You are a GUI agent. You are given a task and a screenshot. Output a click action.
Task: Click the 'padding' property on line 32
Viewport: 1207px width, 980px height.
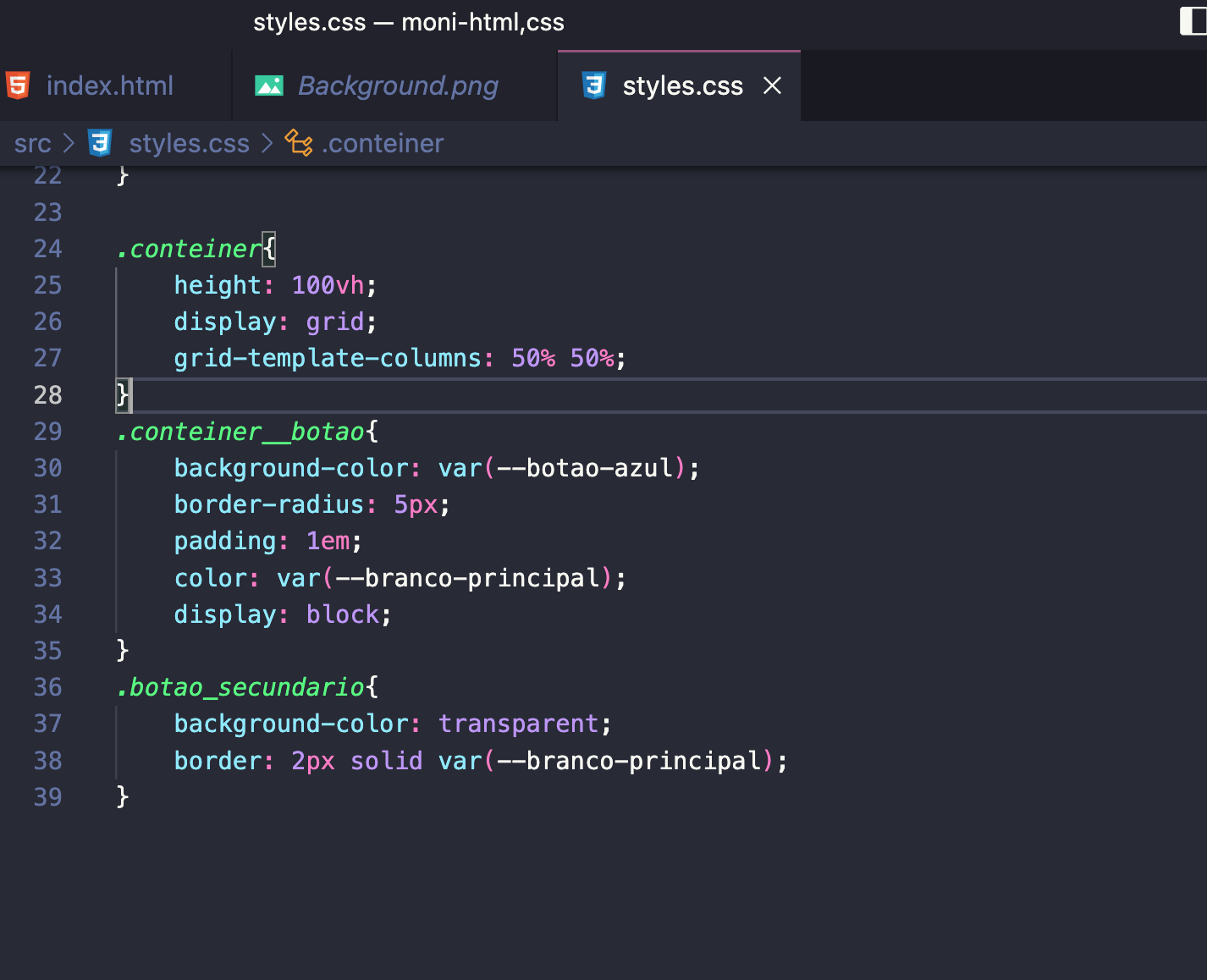point(225,542)
